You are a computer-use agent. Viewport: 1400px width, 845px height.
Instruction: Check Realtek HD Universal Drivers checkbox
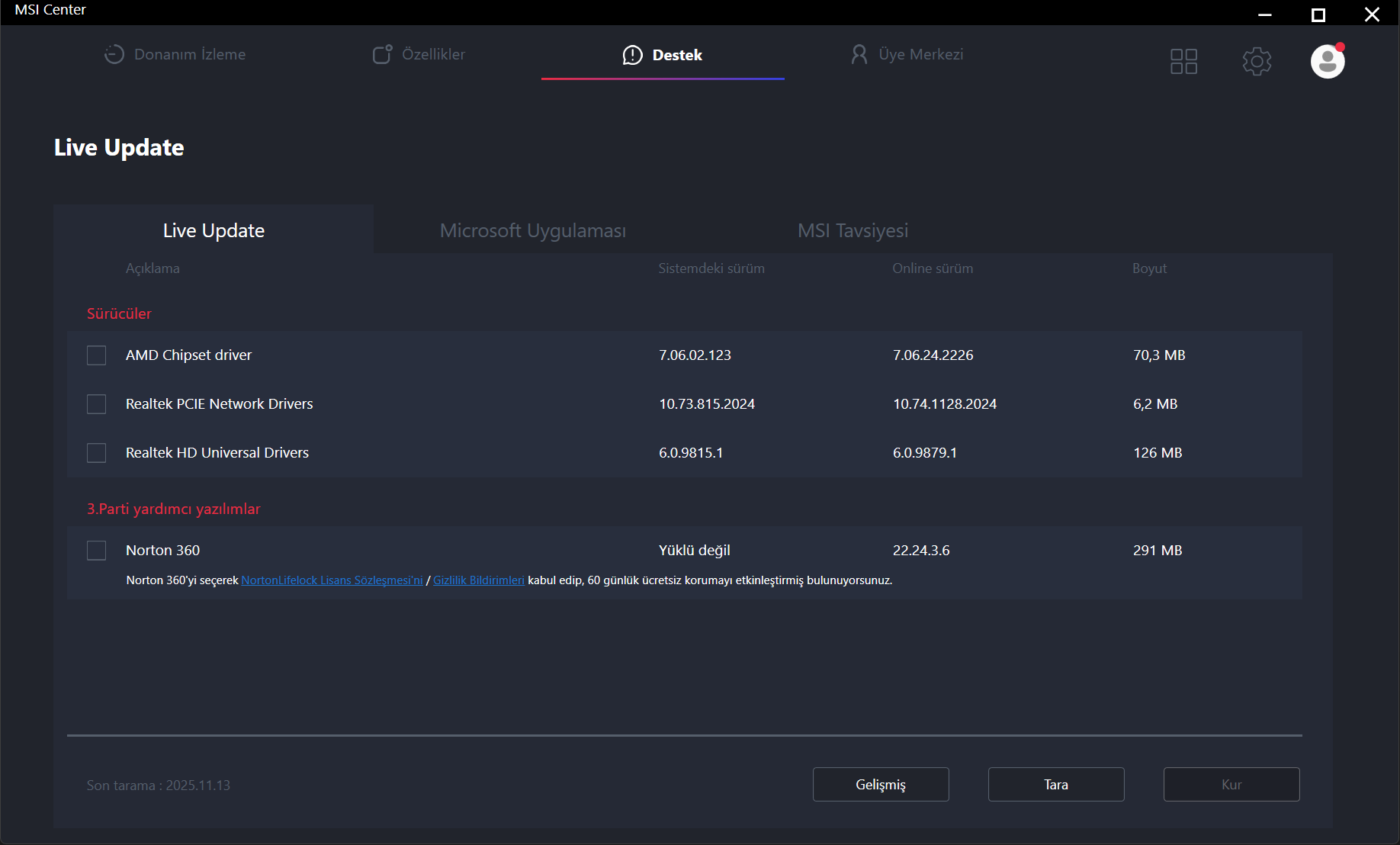[x=96, y=453]
